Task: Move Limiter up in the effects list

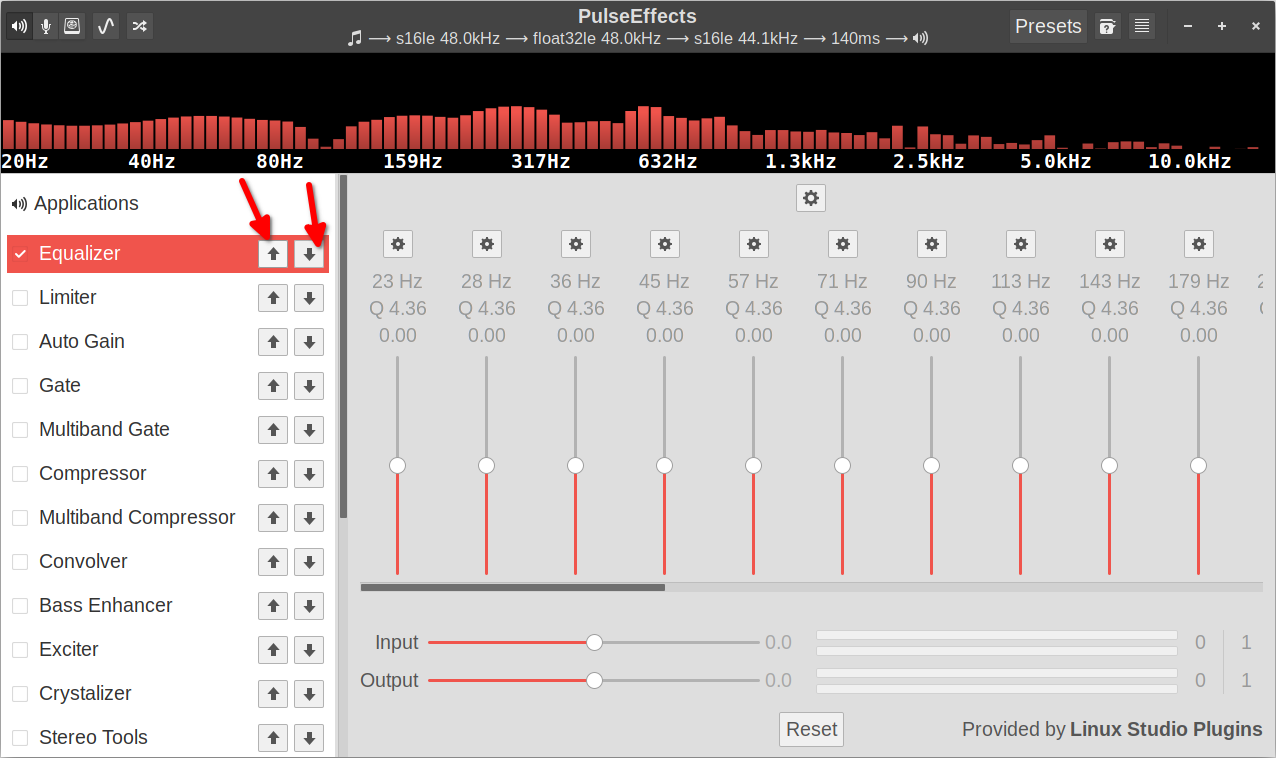Action: tap(273, 298)
